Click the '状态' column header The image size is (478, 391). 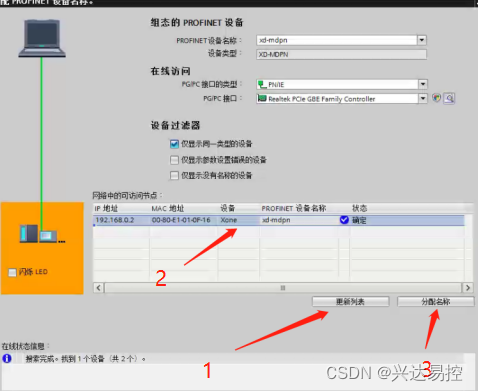tap(360, 208)
